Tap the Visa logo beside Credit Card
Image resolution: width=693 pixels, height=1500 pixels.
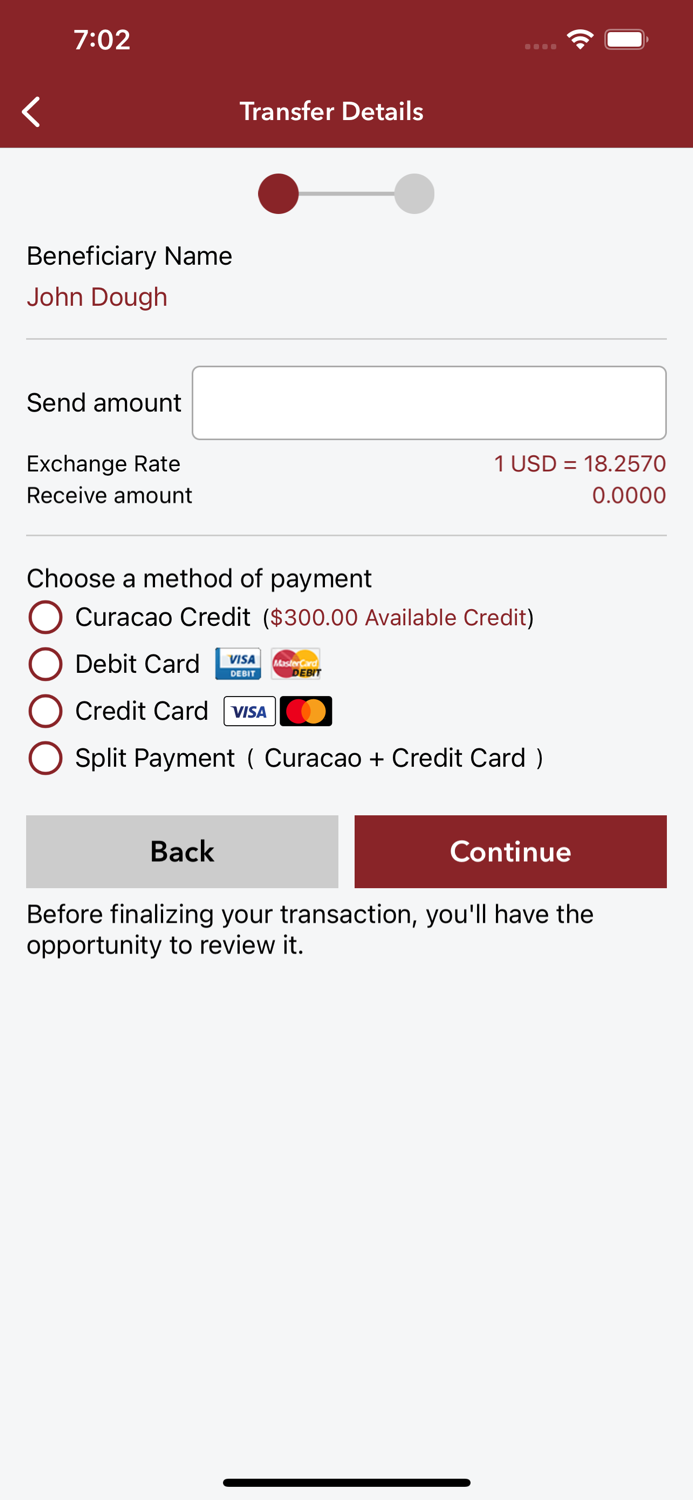[x=249, y=710]
